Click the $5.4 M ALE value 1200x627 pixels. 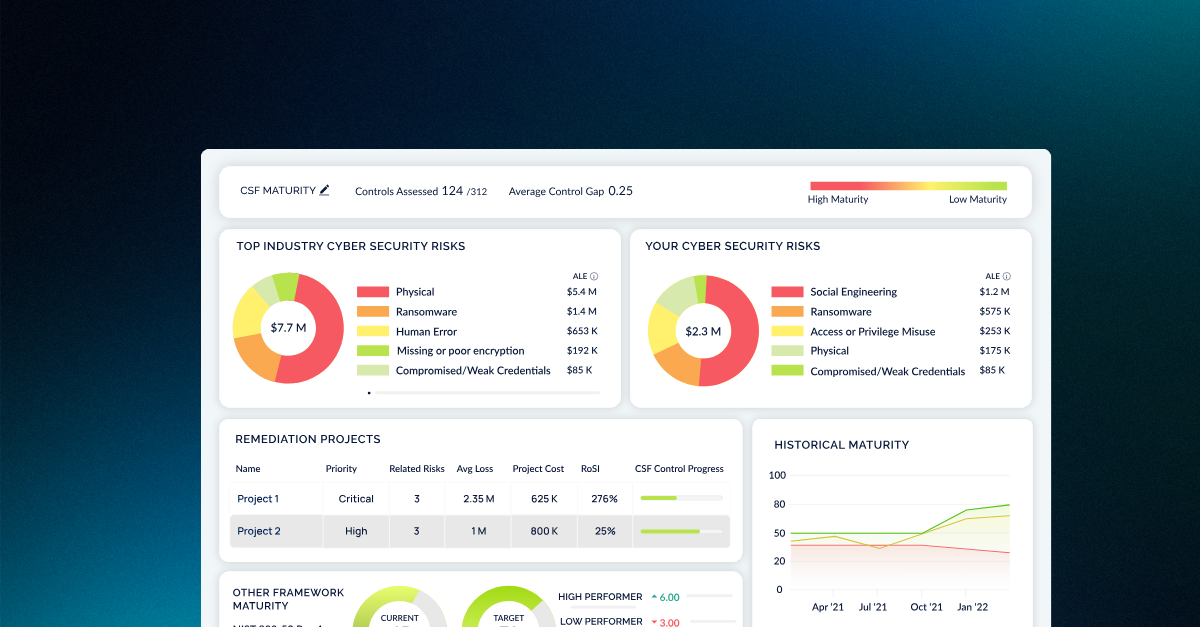click(581, 292)
